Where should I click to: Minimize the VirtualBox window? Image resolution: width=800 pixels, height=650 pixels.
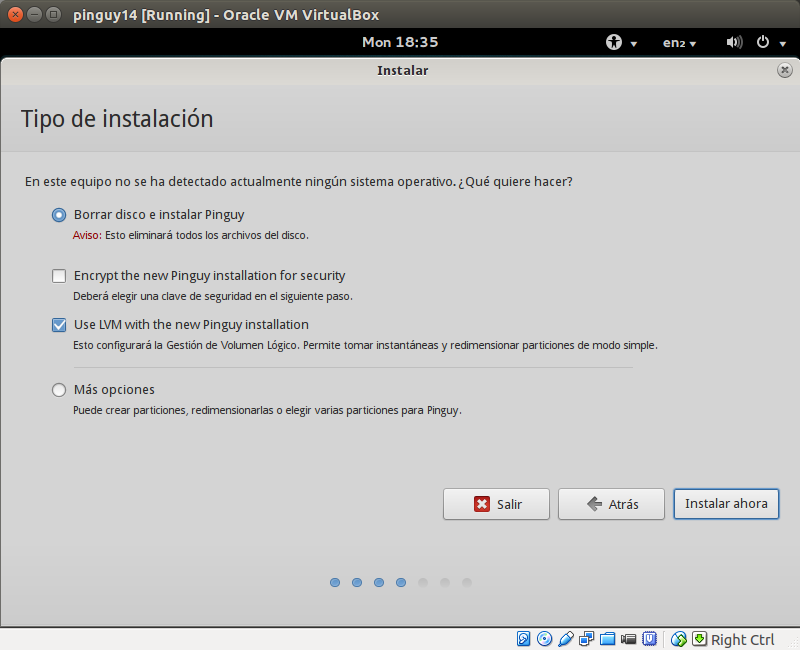click(x=34, y=14)
